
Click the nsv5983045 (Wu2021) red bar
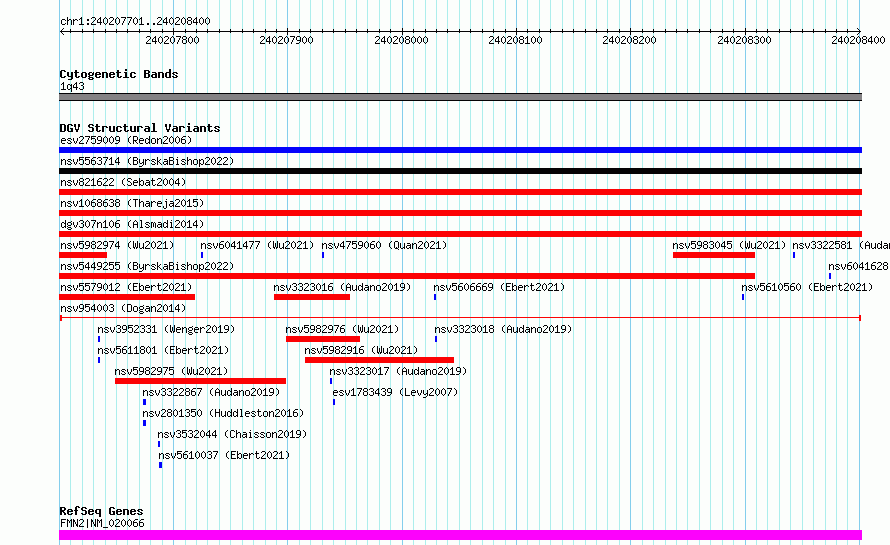coord(713,255)
